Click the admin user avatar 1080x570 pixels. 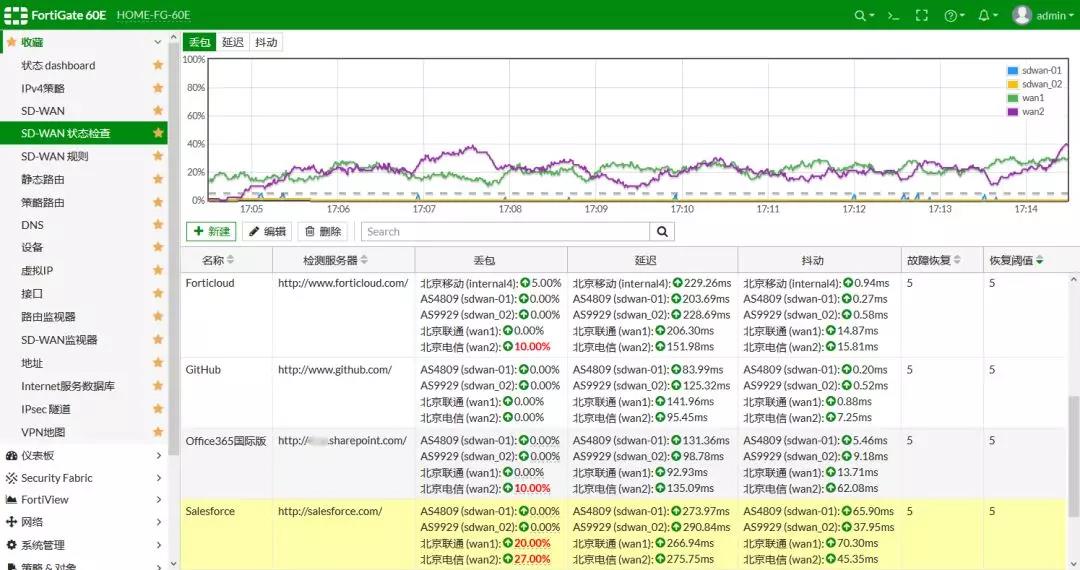tap(1022, 15)
